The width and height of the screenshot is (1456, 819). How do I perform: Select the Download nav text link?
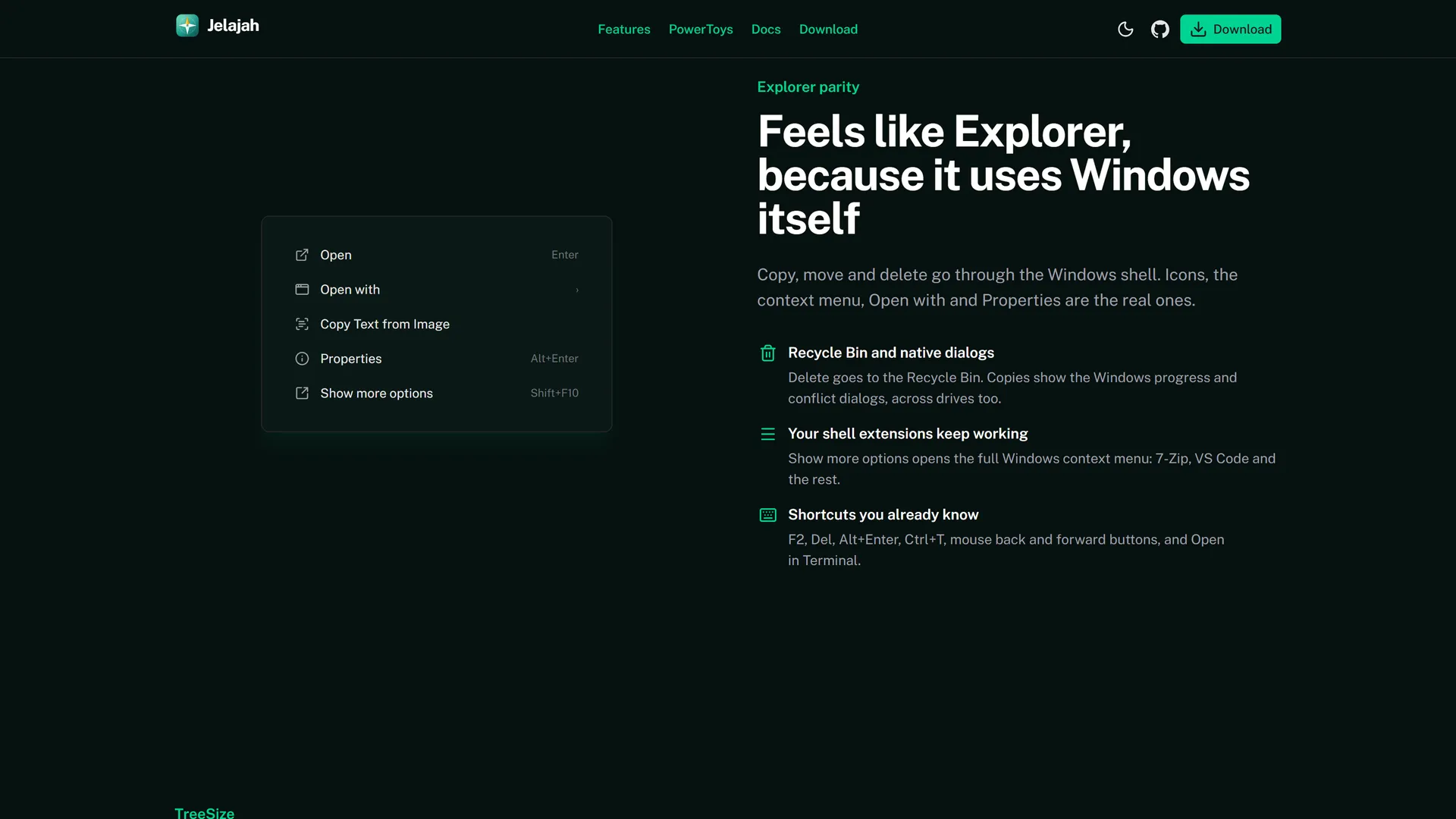click(x=827, y=29)
